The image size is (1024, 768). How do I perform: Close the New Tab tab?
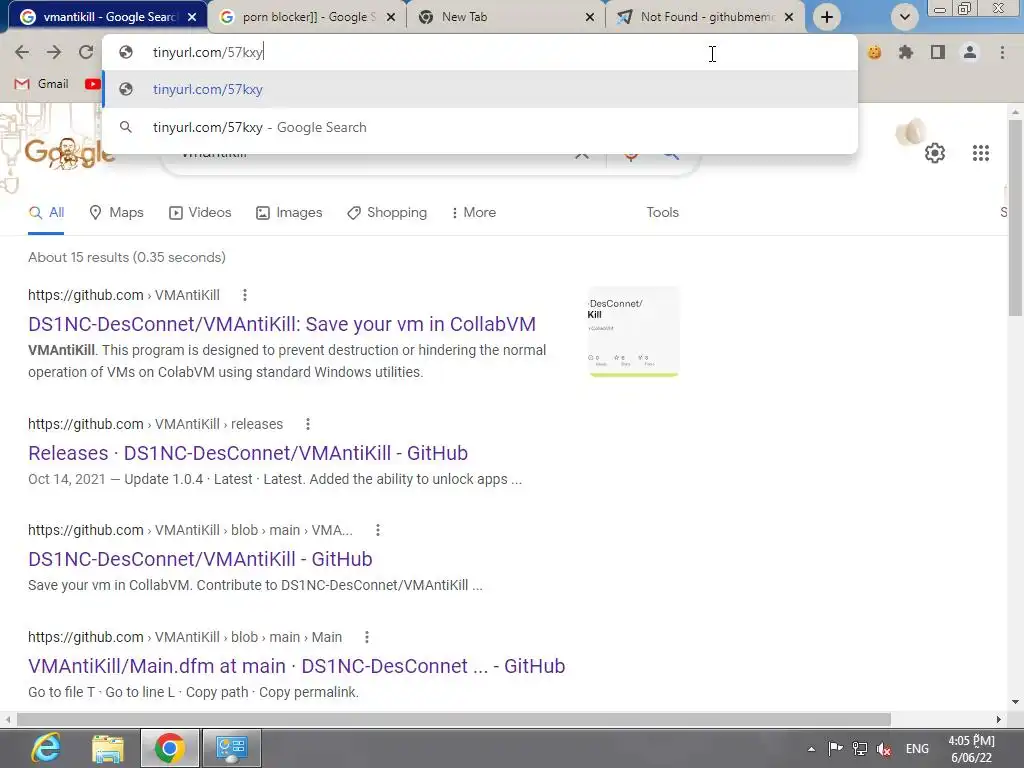point(590,17)
